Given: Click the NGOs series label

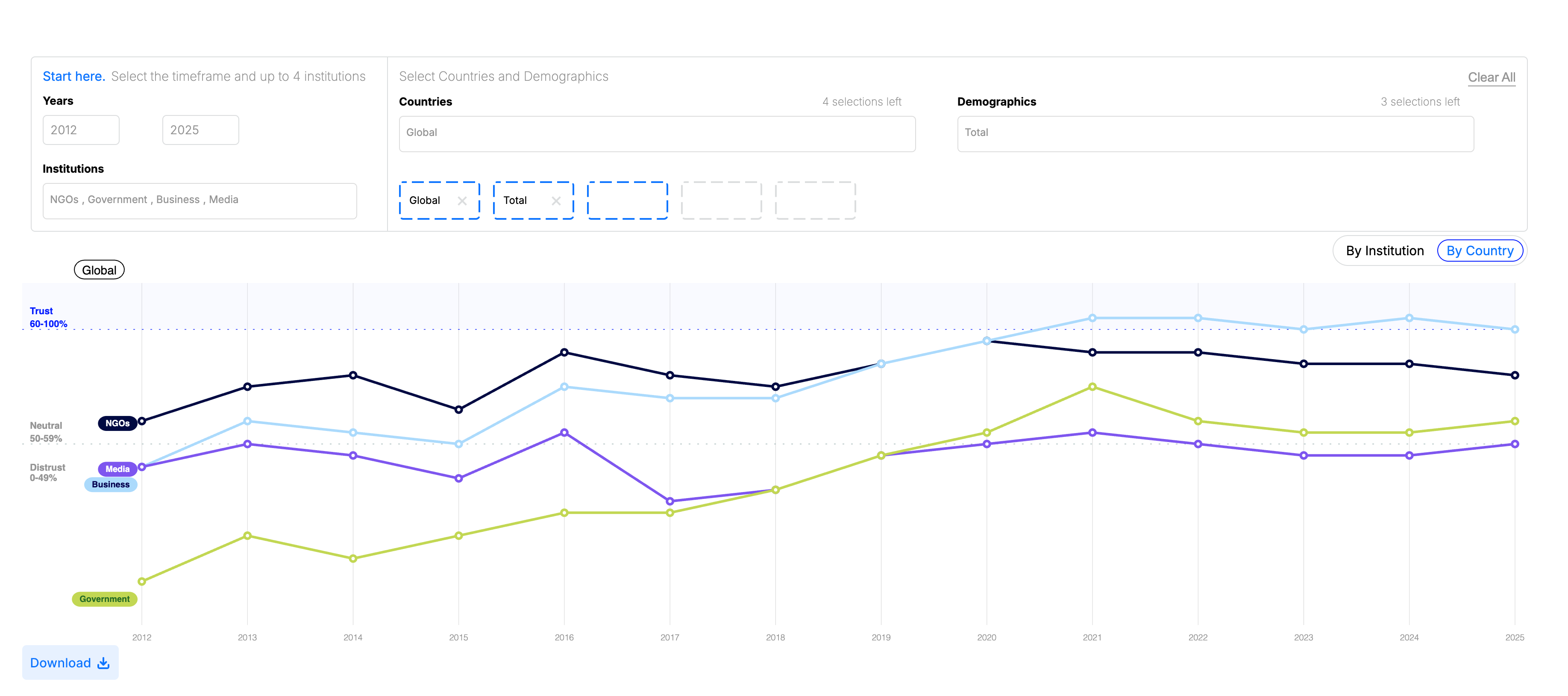Looking at the screenshot, I should coord(117,423).
